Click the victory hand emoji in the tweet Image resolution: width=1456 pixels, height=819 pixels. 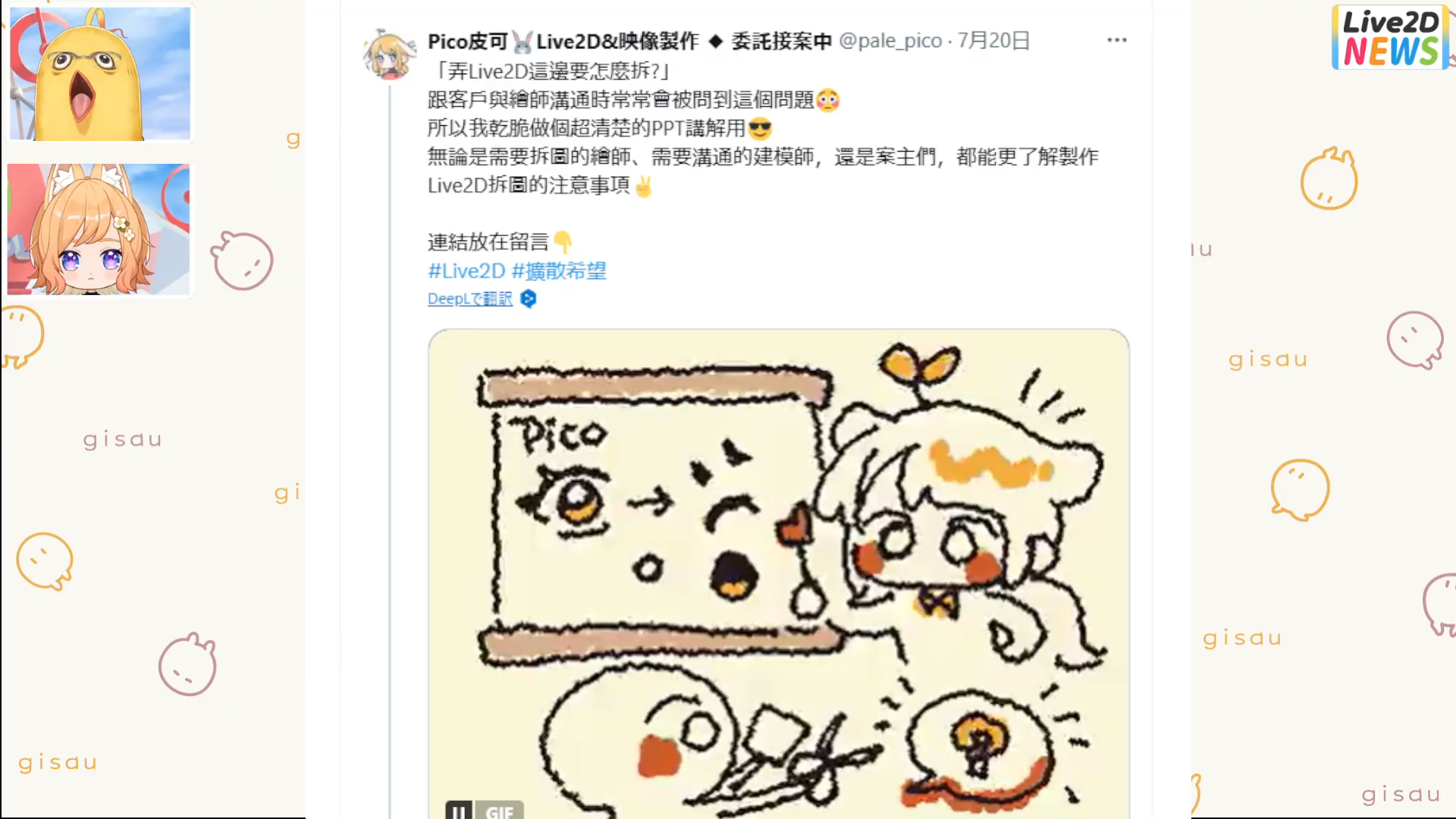[643, 186]
